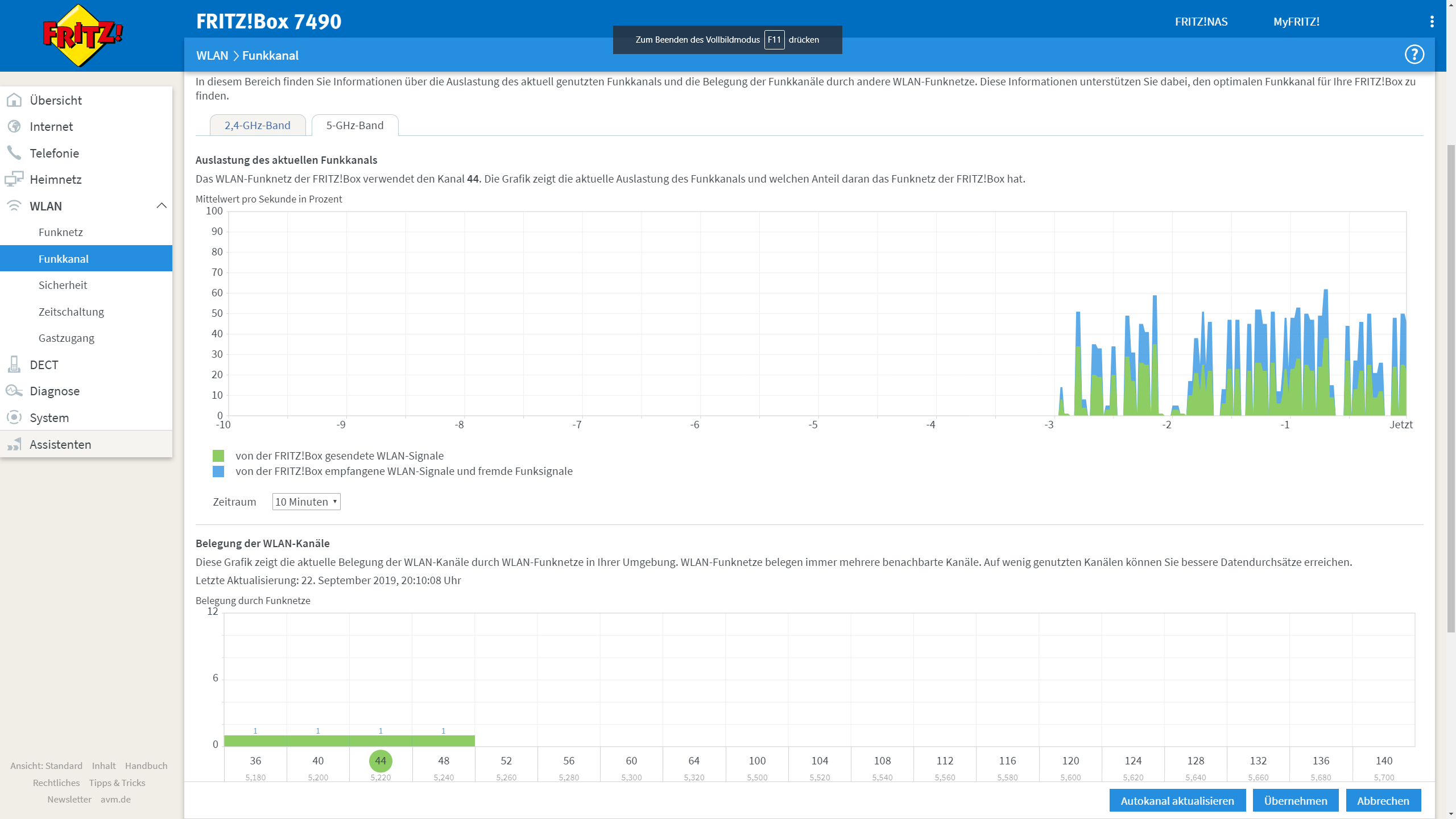
Task: Click the DECT handset icon
Action: point(14,365)
